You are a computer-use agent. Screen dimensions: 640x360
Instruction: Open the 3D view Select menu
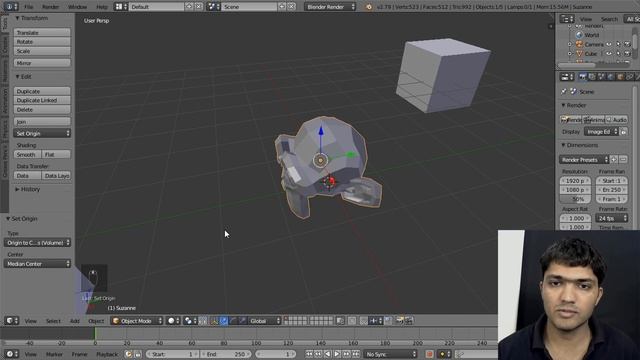(x=53, y=321)
